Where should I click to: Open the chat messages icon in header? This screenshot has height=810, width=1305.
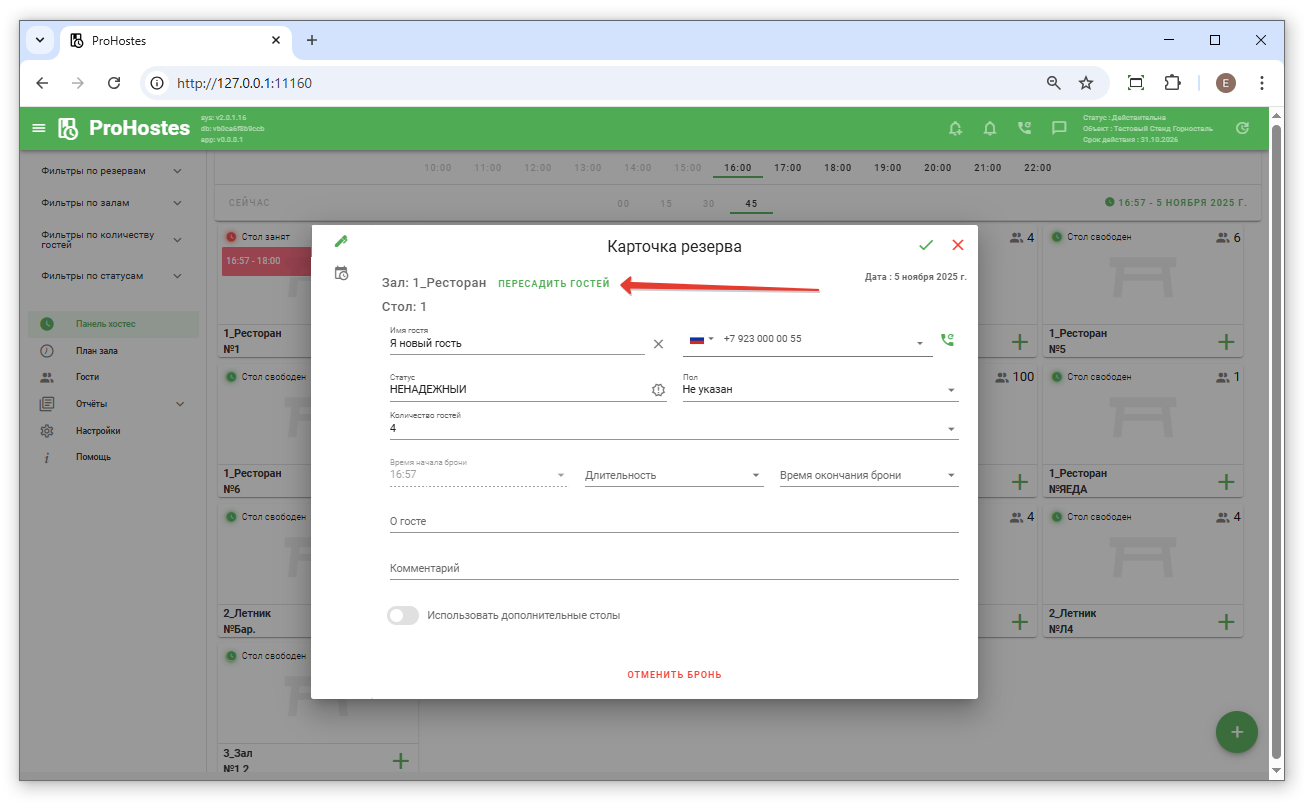tap(1059, 128)
